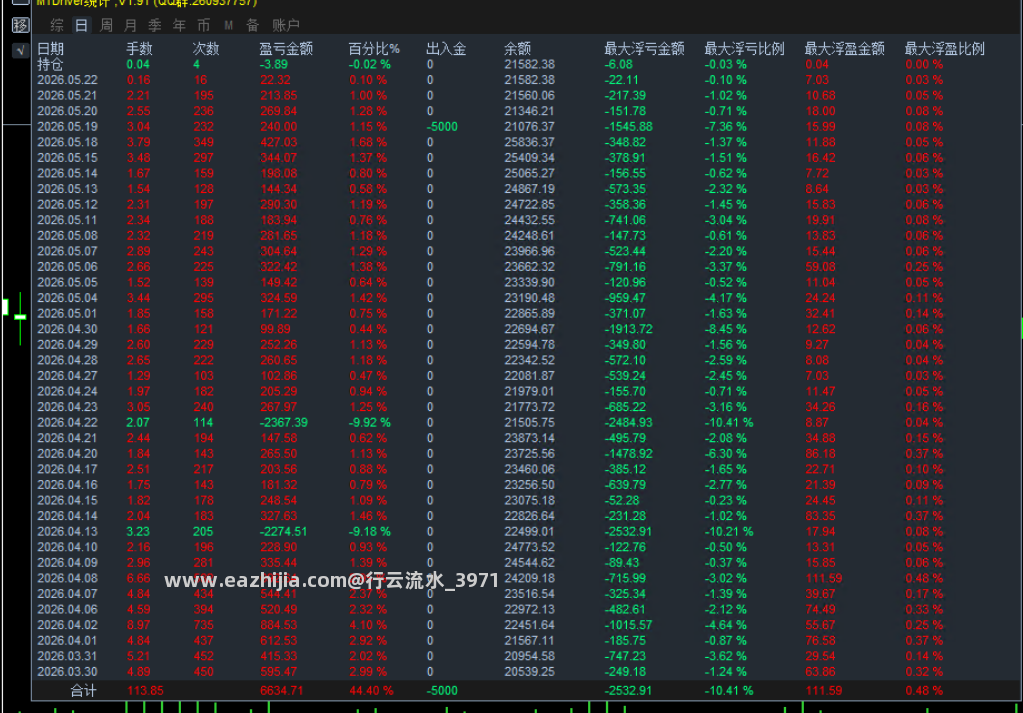Click the 移 (move panel) button
Viewport: 1023px width, 713px height.
(x=20, y=25)
